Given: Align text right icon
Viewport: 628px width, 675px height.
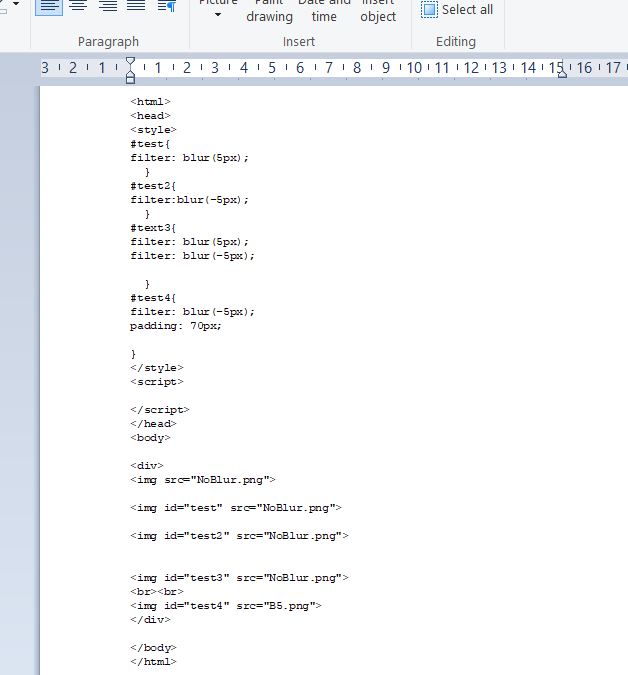Looking at the screenshot, I should (x=108, y=6).
